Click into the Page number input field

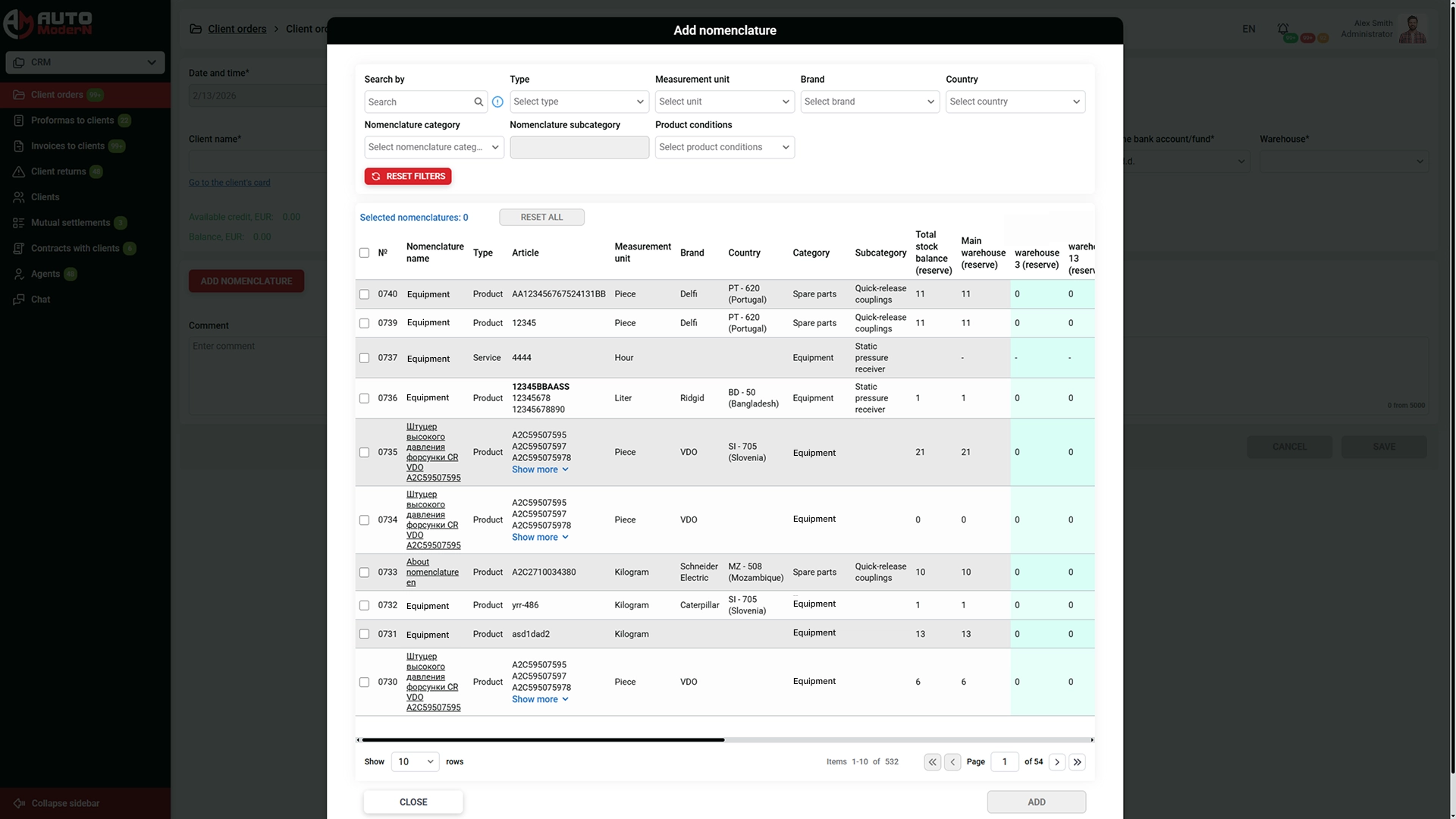coord(1005,761)
